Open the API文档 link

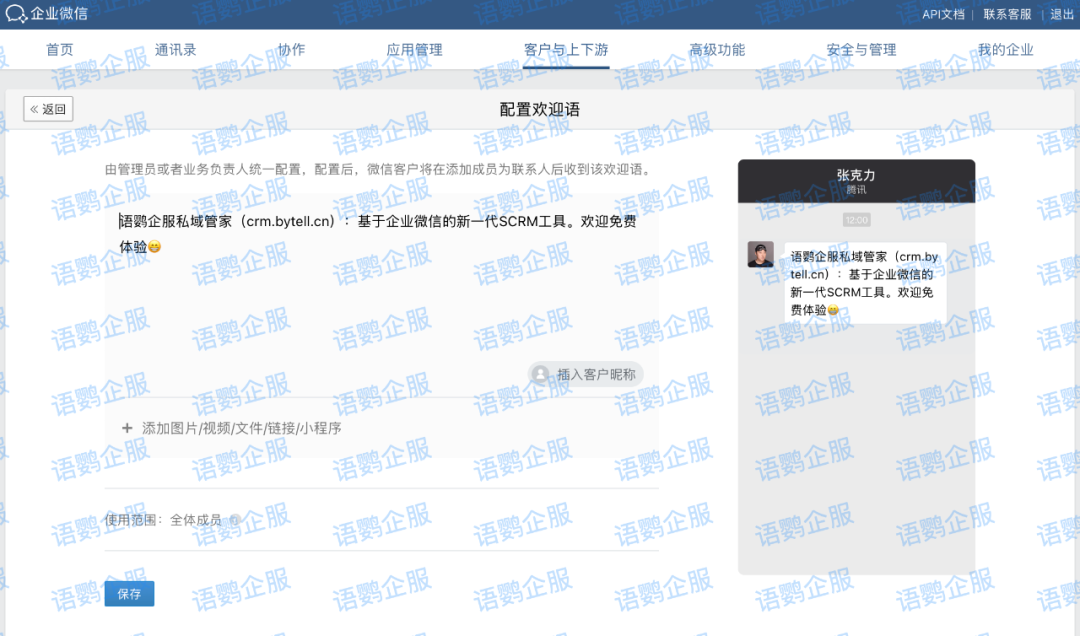pyautogui.click(x=942, y=13)
